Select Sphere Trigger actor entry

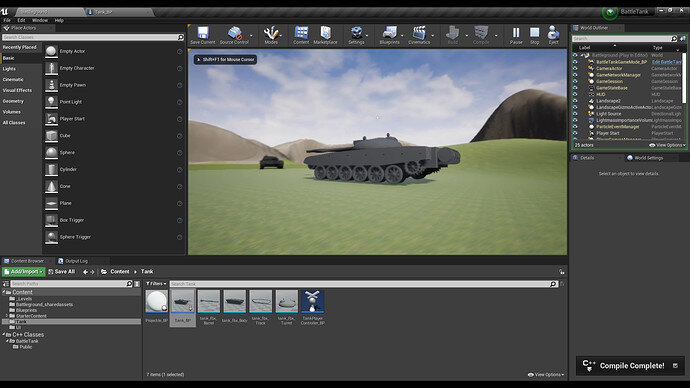114,237
